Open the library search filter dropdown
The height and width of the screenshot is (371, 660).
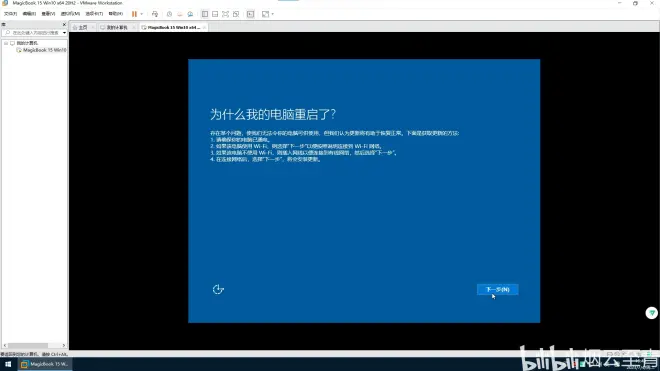(64, 32)
